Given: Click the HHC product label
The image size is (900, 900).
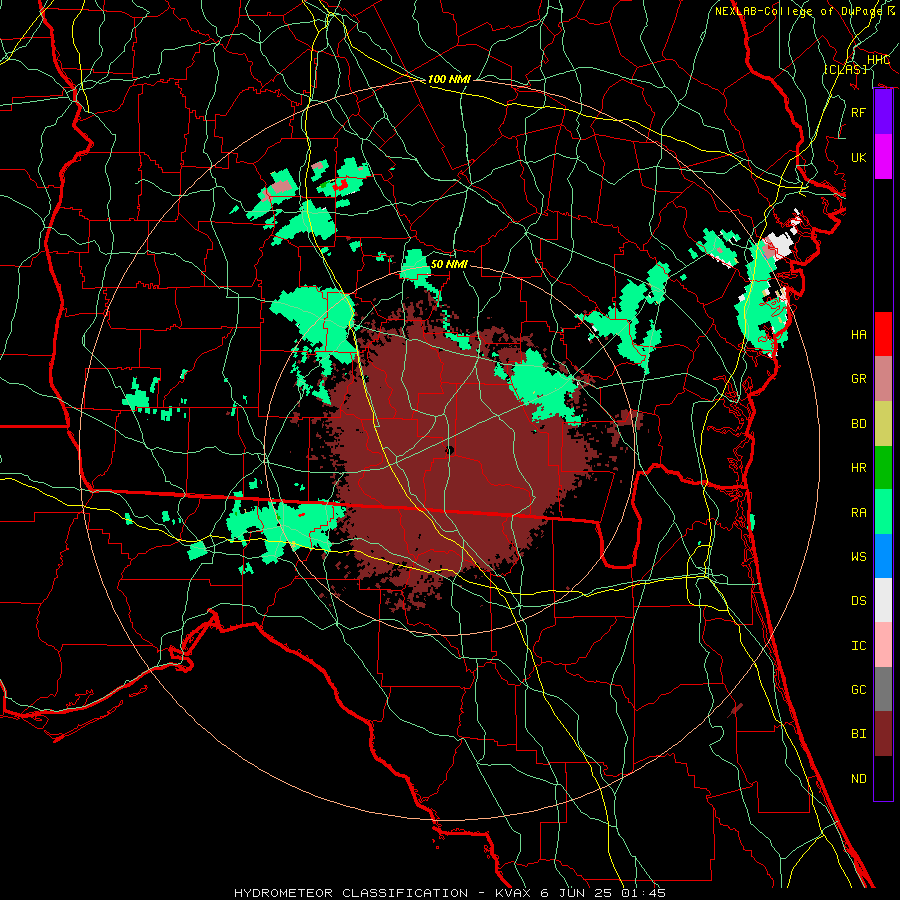Looking at the screenshot, I should click(878, 60).
